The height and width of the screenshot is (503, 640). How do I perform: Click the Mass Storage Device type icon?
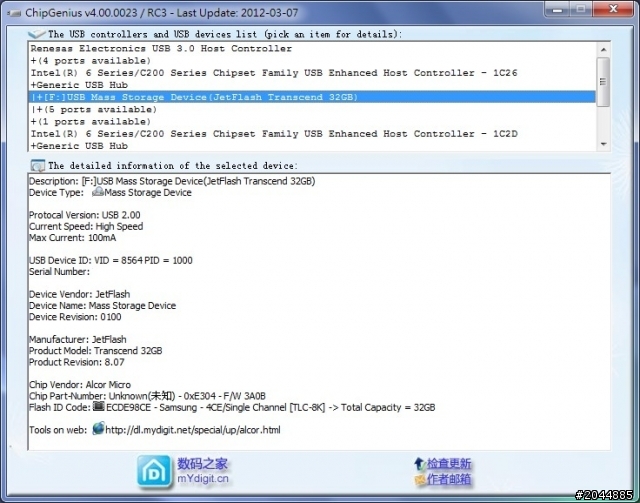(98, 192)
